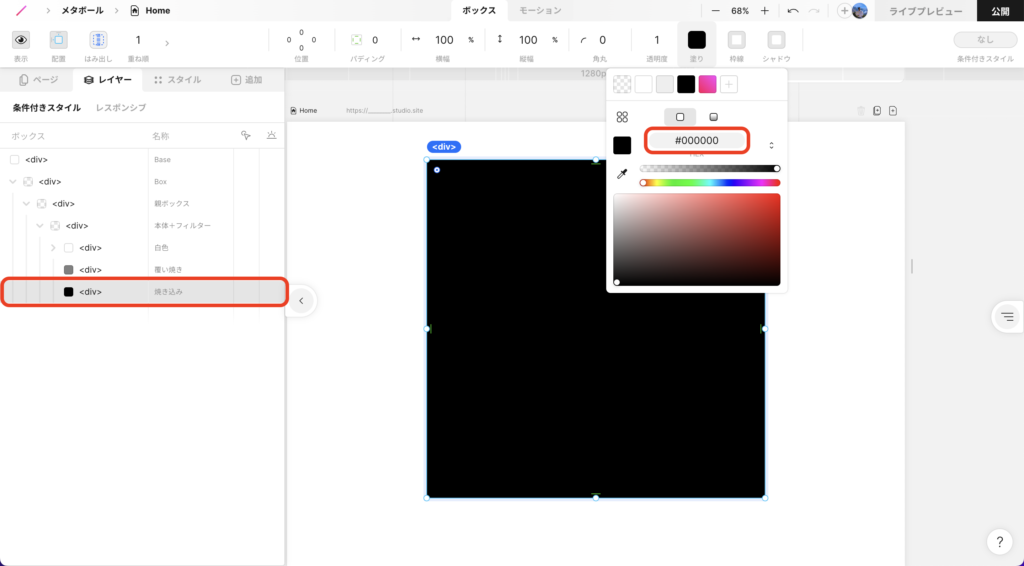This screenshot has width=1024, height=566.
Task: Select the Base div layer row
Action: (x=142, y=159)
